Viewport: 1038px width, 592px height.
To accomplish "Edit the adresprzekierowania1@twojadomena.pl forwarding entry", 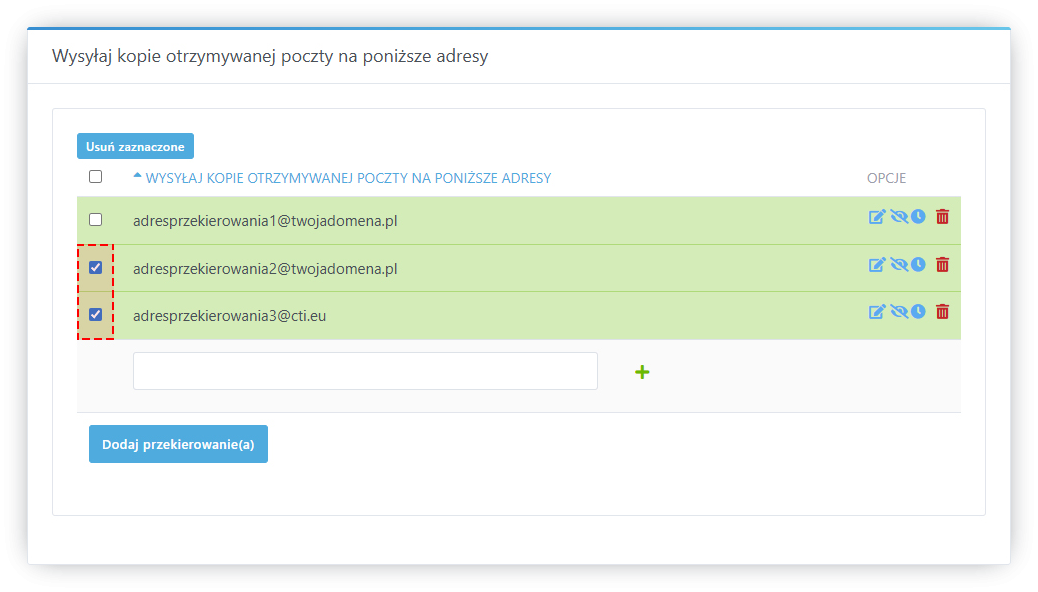I will (x=877, y=217).
